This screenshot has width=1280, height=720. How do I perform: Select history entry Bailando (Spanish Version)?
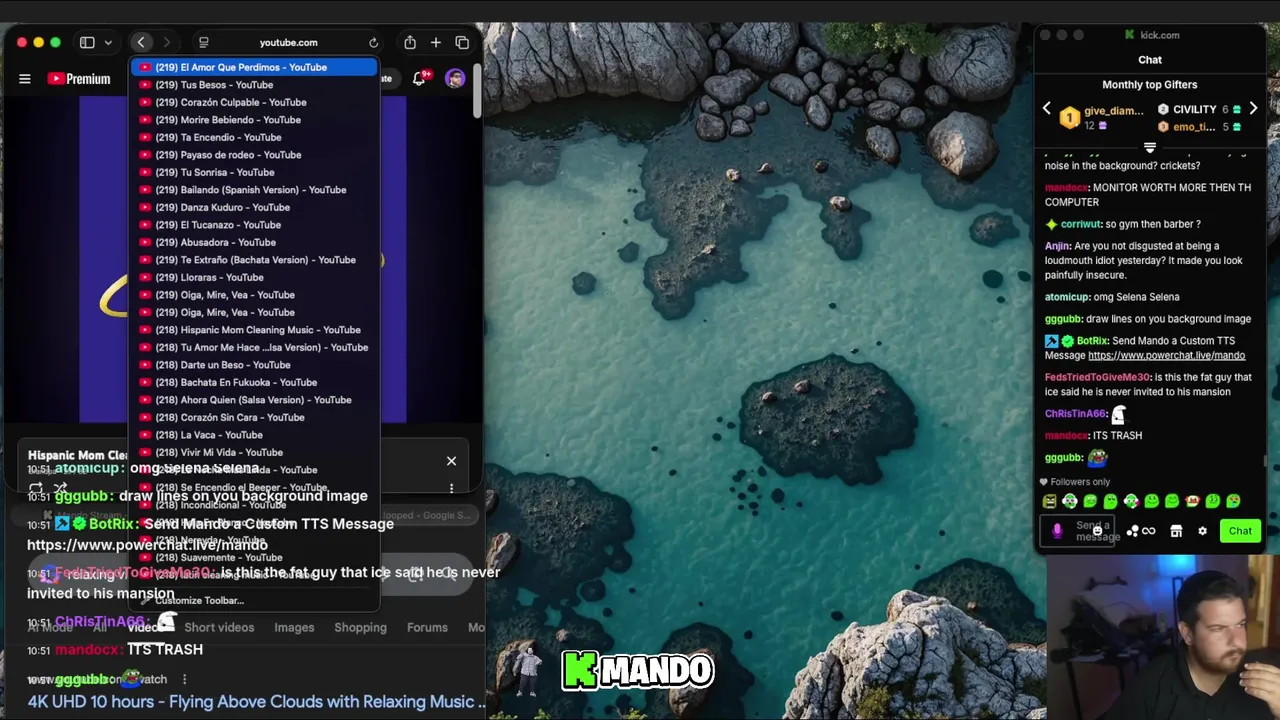point(254,190)
